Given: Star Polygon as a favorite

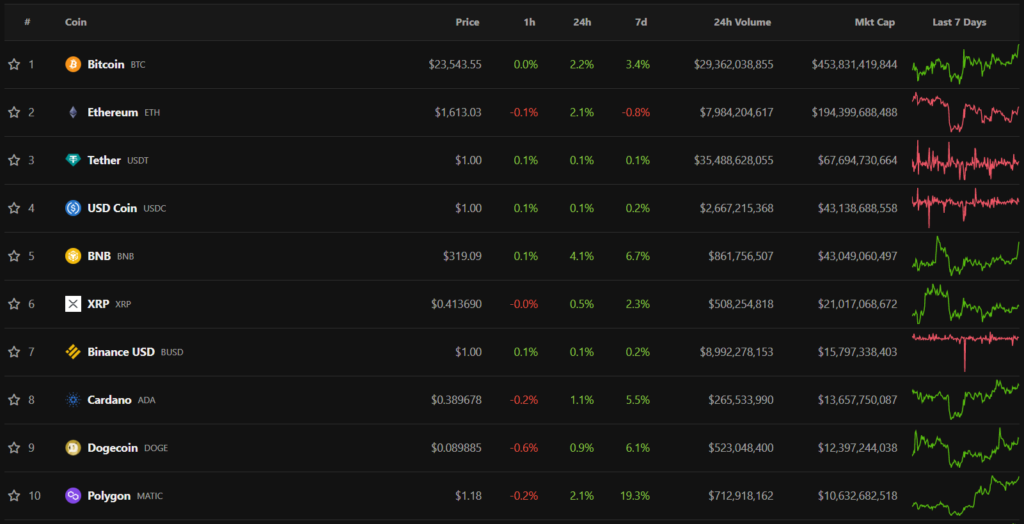Looking at the screenshot, I should 14,496.
